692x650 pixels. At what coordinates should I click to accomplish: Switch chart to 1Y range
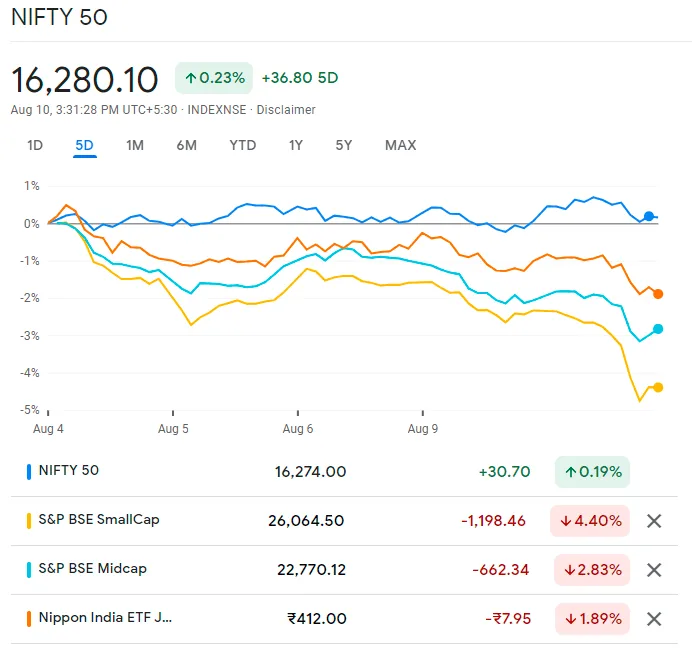(x=295, y=145)
